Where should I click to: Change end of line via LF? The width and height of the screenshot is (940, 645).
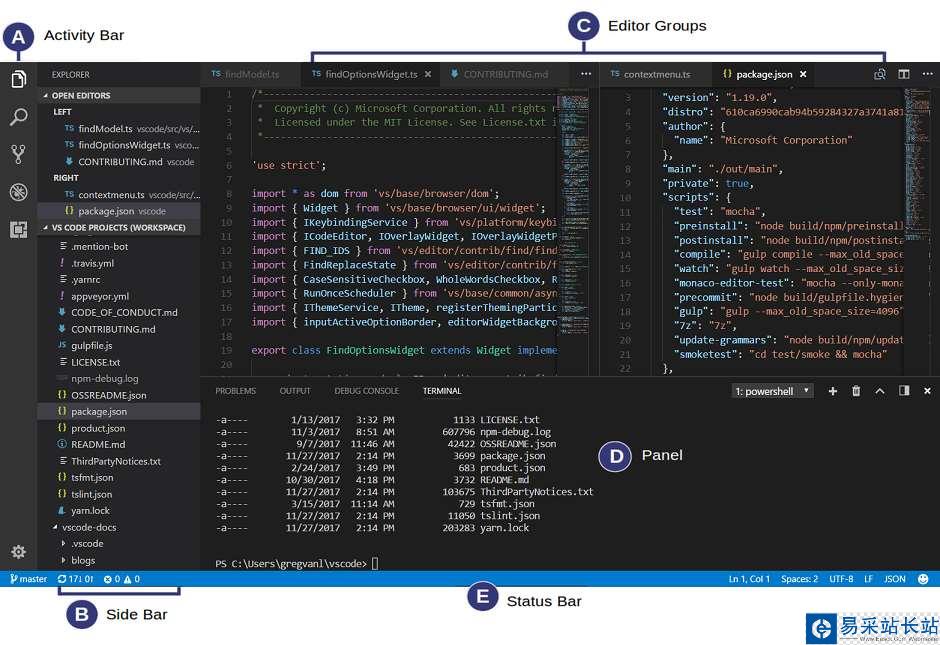868,579
